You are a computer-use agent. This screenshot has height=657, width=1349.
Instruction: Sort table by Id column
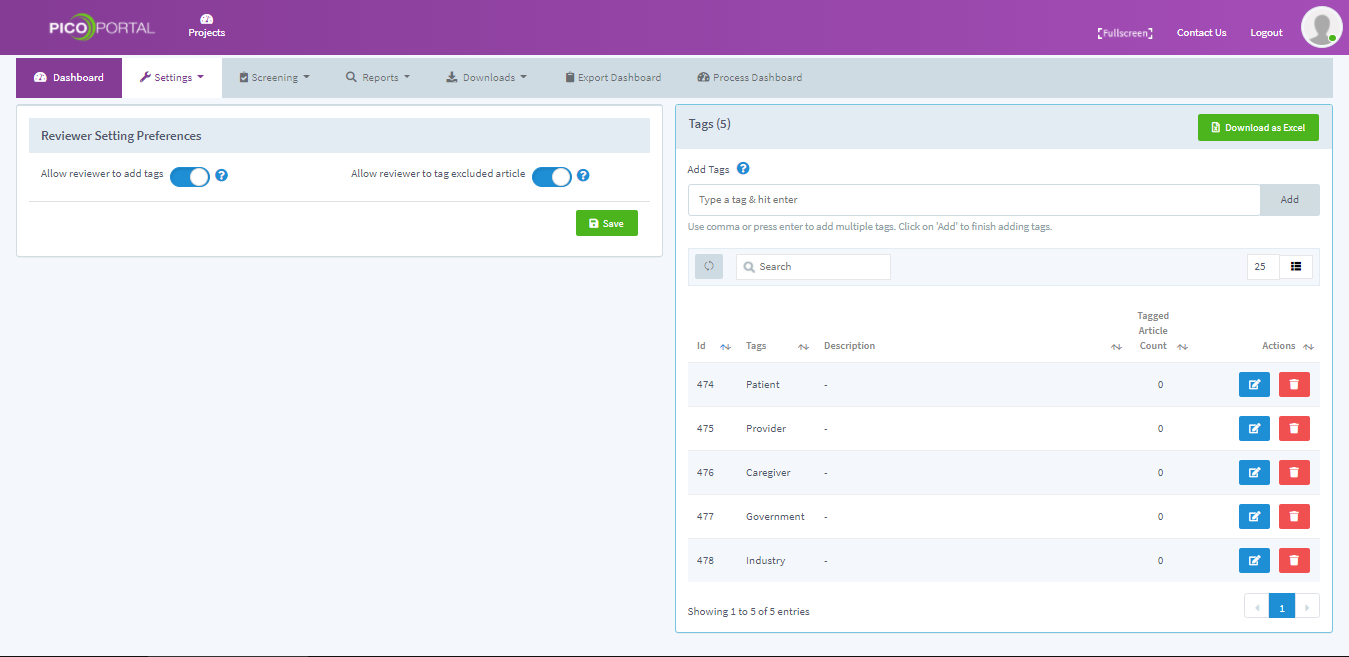(725, 347)
